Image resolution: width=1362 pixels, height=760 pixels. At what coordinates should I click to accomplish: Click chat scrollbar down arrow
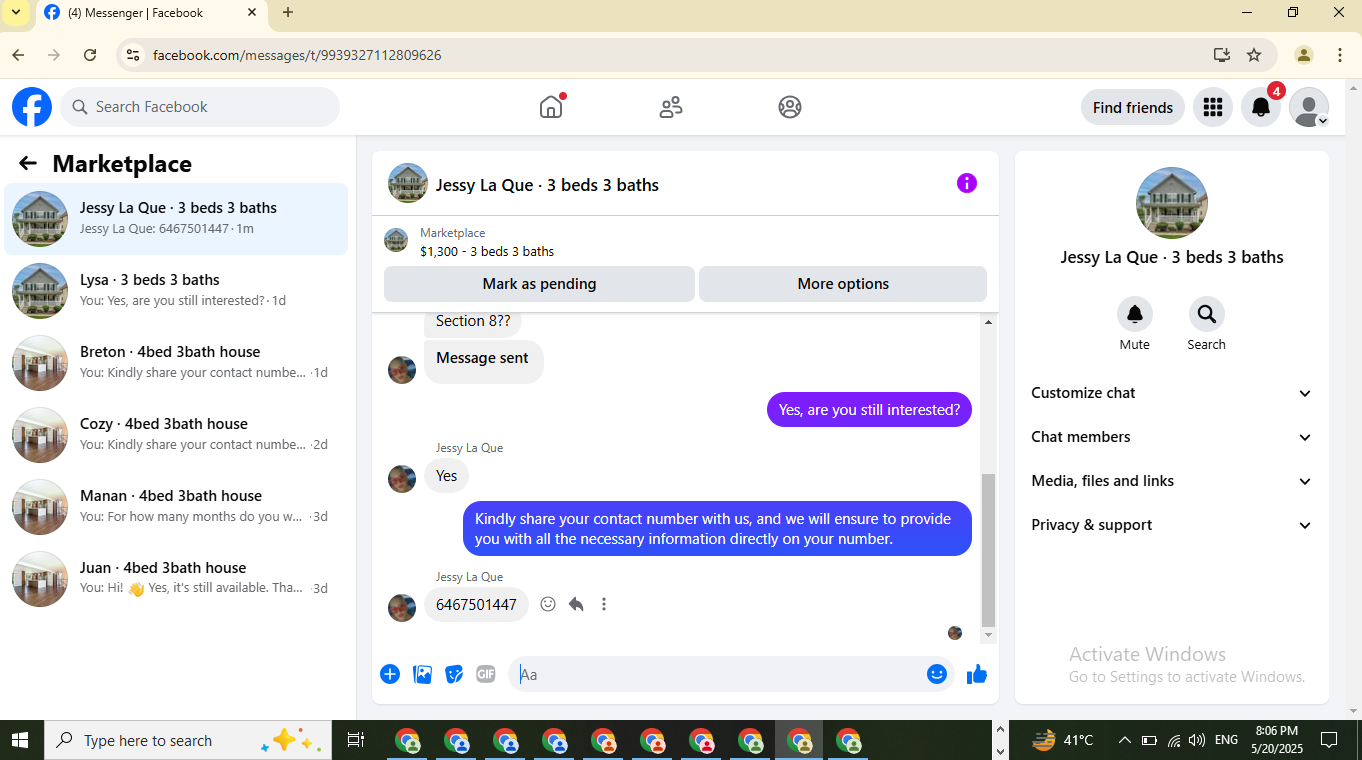989,635
